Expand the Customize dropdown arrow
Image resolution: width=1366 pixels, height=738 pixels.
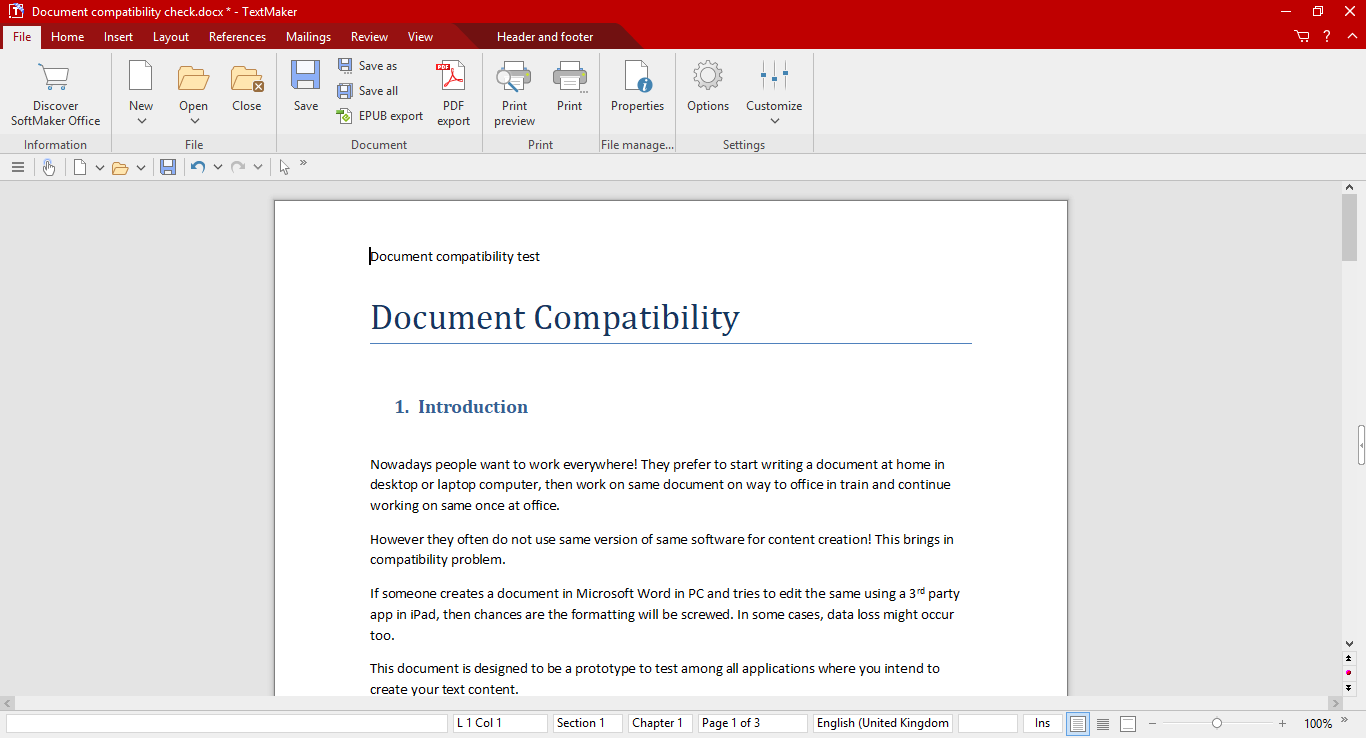774,121
